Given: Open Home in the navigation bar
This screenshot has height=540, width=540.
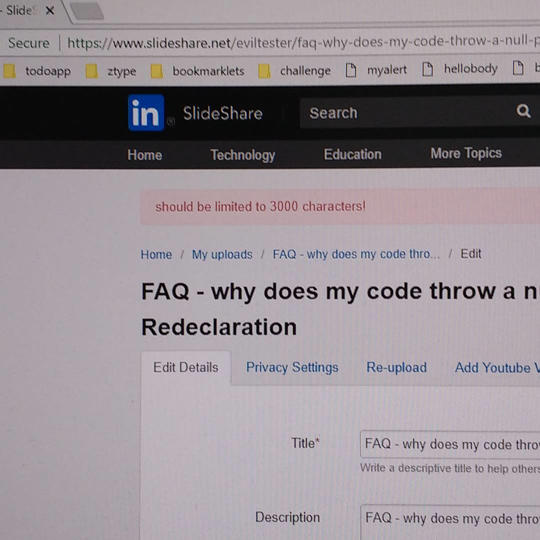Looking at the screenshot, I should 145,155.
